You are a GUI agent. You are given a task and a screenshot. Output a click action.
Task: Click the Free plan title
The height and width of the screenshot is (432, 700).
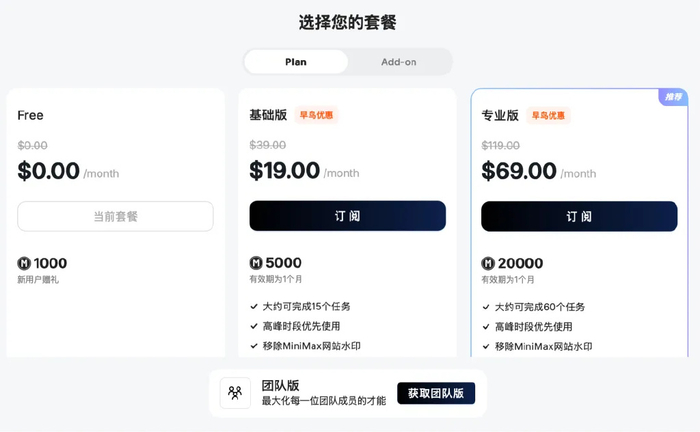(31, 115)
